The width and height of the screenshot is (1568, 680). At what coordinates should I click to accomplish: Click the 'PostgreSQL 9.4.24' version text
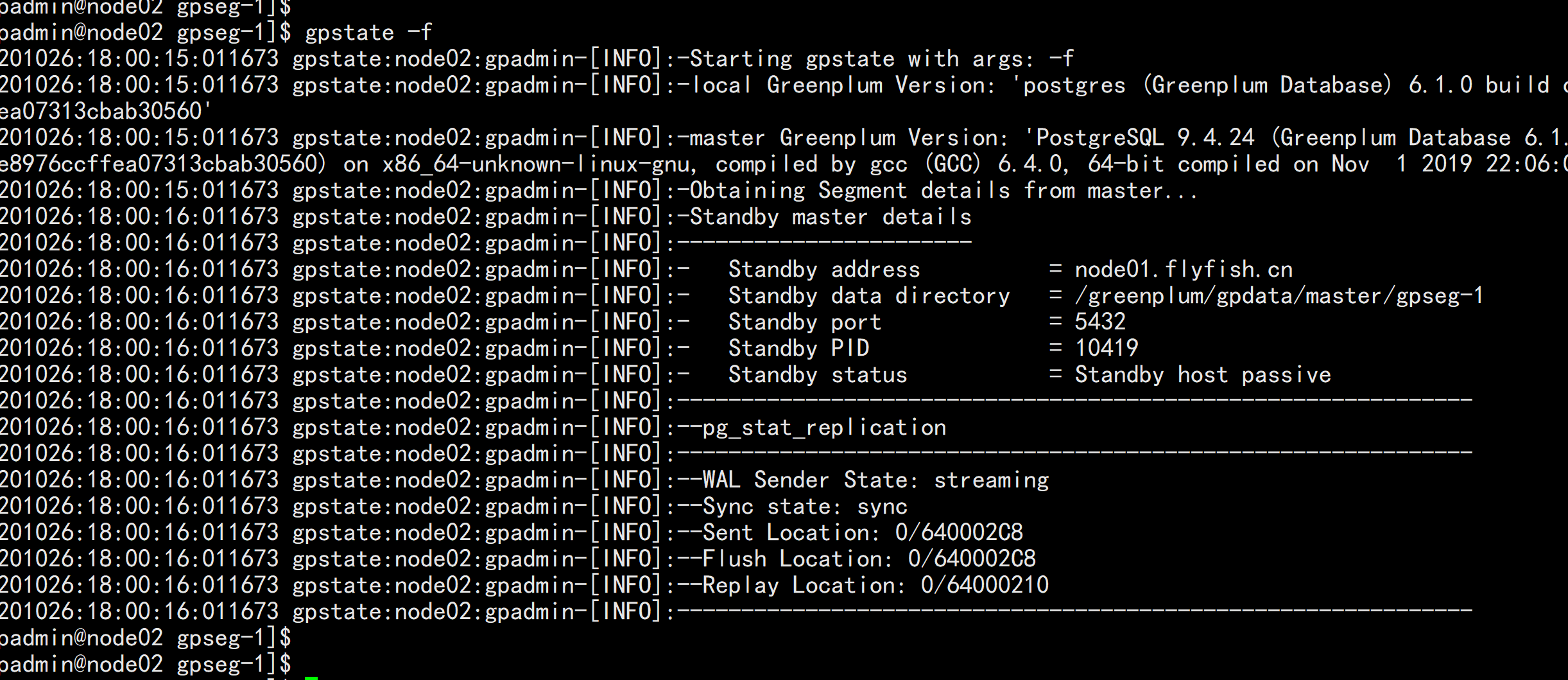pos(1144,138)
